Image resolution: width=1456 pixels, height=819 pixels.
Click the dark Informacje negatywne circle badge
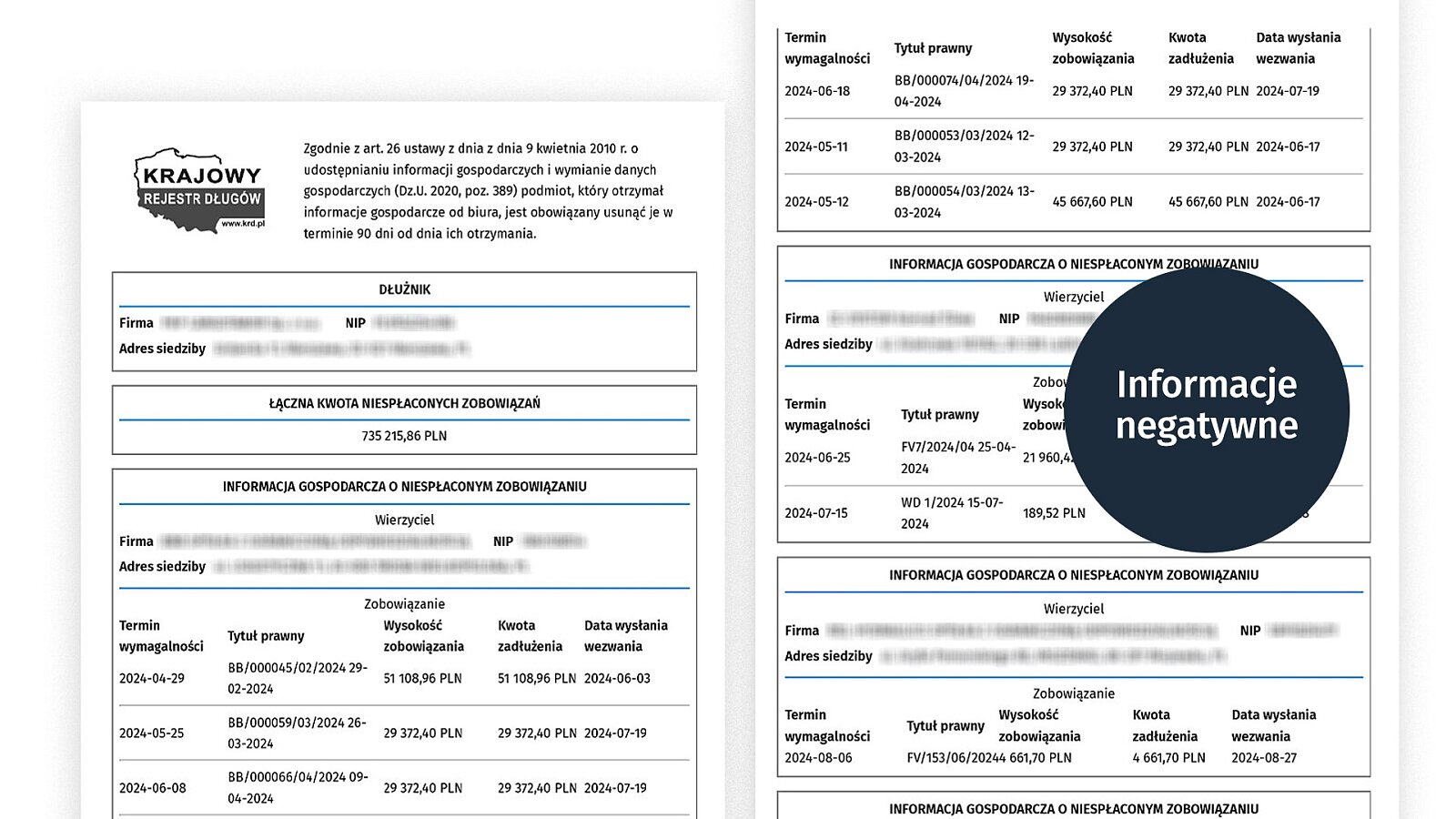coord(1207,408)
